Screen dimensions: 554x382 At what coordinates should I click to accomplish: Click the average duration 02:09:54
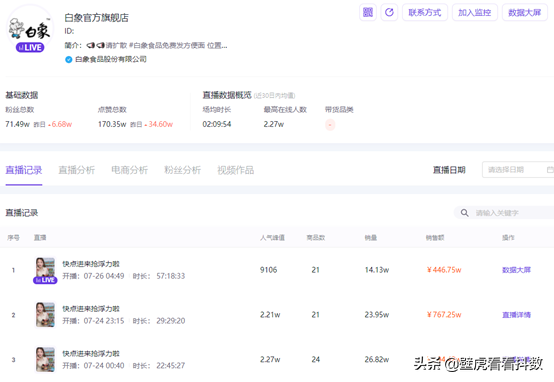(x=217, y=124)
